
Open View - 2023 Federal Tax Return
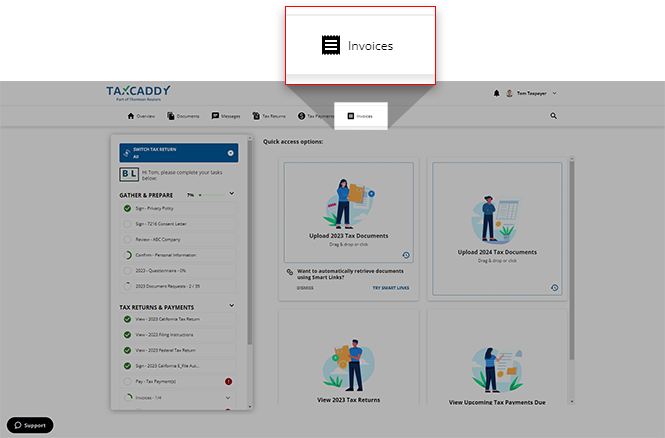(178, 351)
